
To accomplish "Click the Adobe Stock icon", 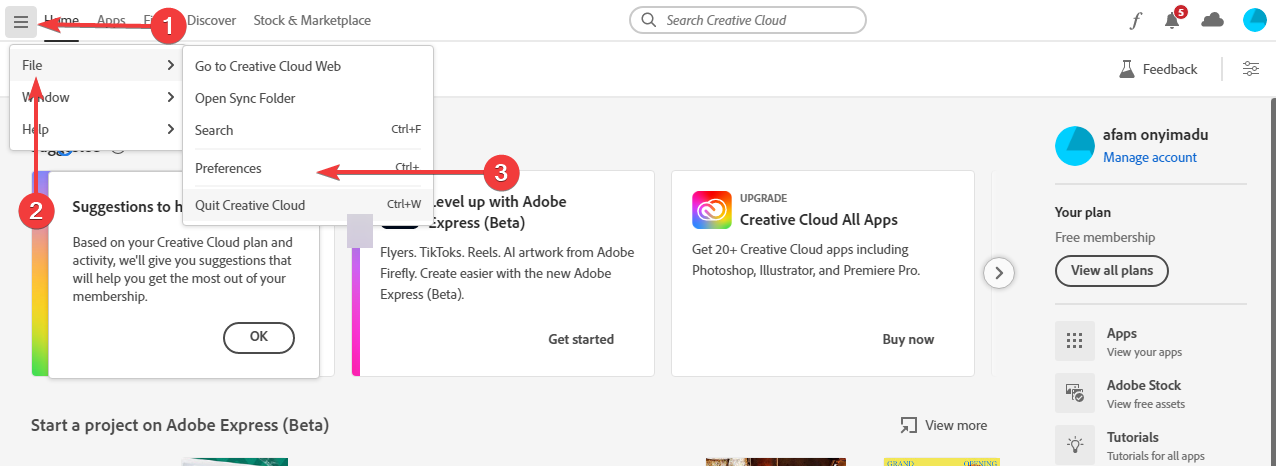I will 1075,393.
